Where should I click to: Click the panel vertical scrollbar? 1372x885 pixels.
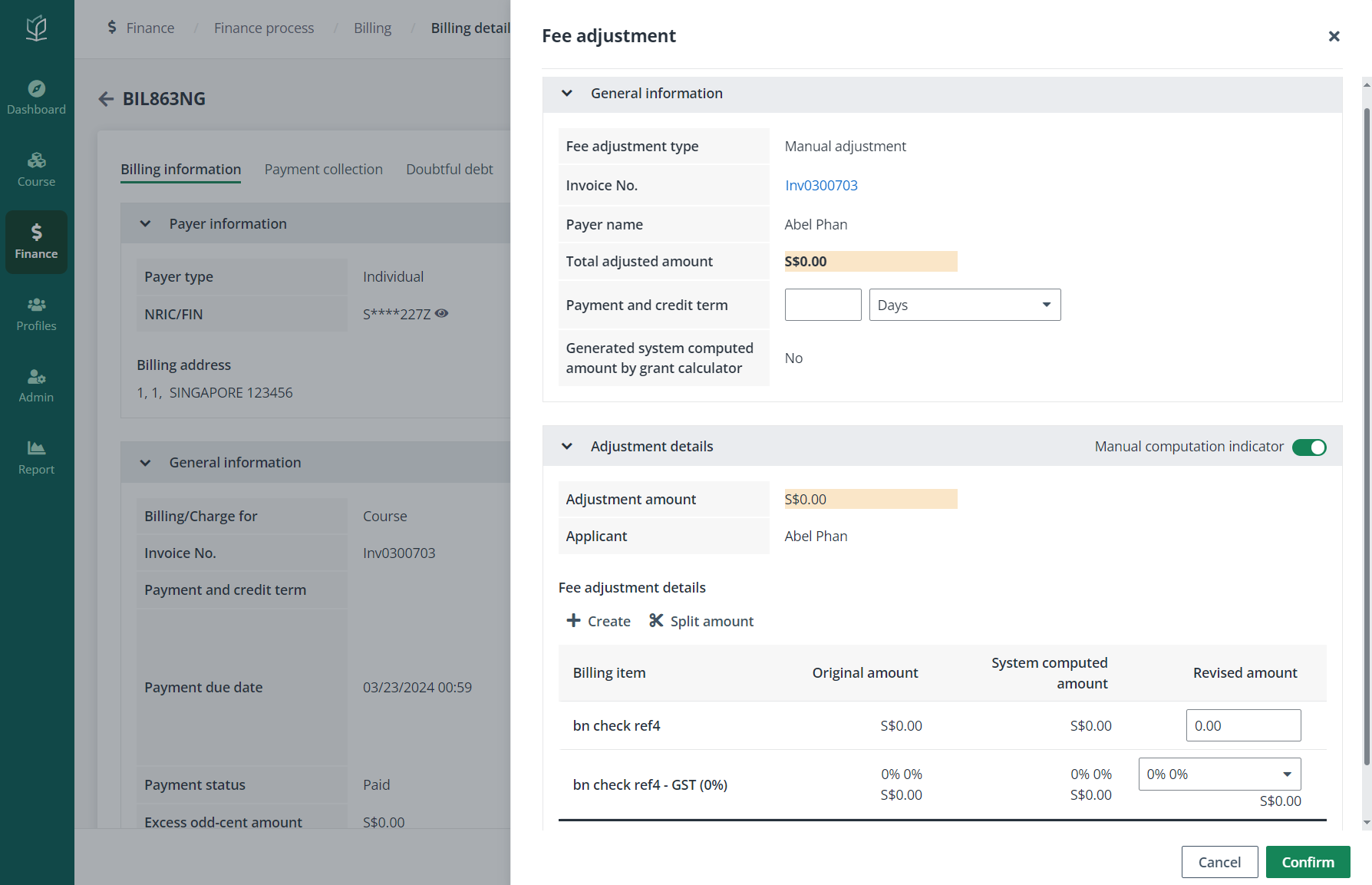[1366, 438]
